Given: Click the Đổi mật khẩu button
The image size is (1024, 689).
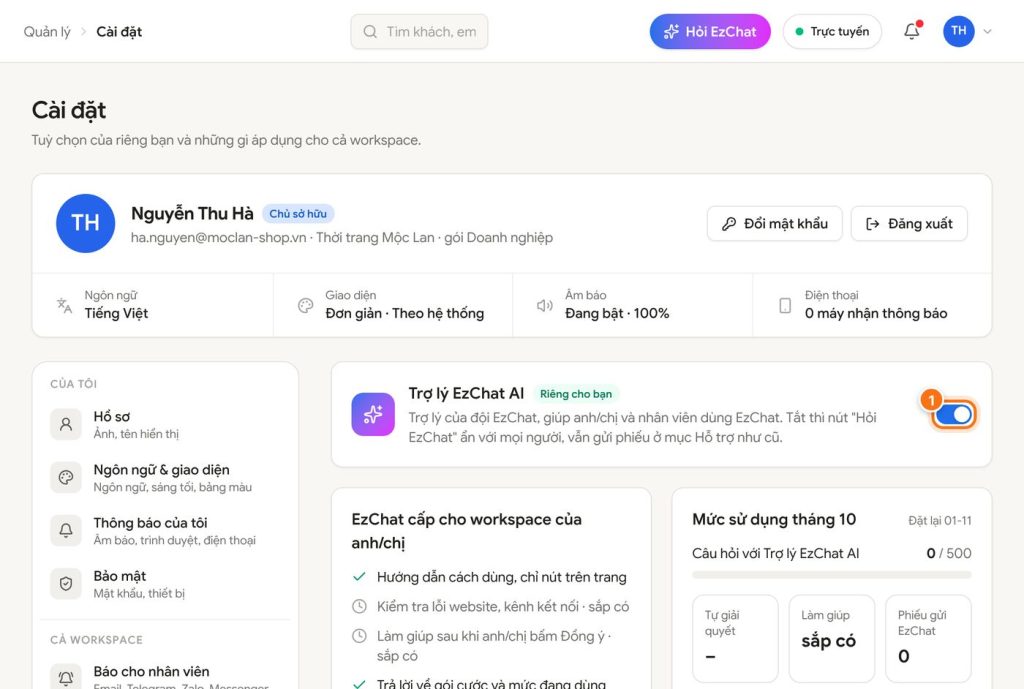Looking at the screenshot, I should click(x=775, y=224).
